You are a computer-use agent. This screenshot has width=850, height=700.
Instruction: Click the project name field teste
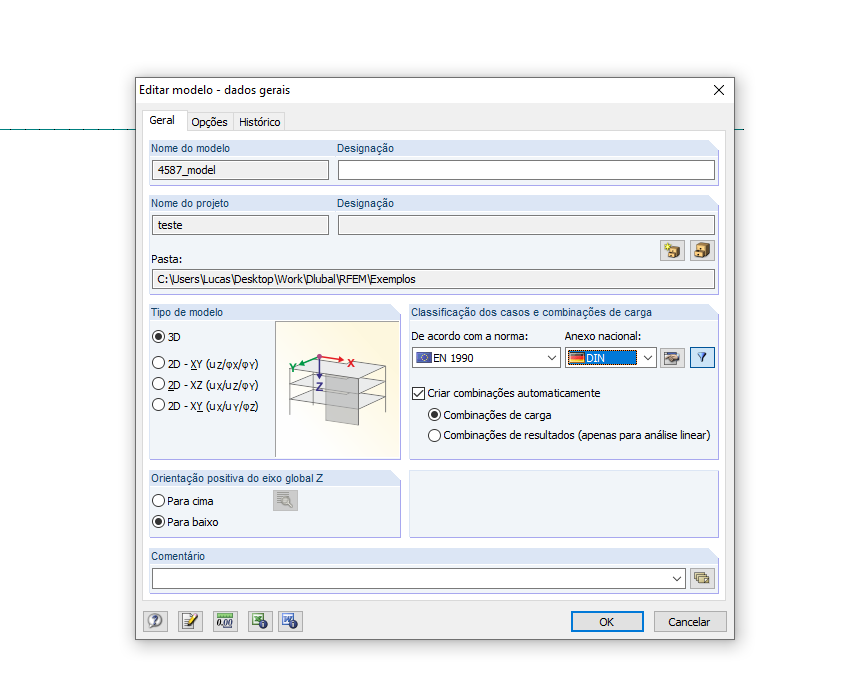tap(240, 225)
